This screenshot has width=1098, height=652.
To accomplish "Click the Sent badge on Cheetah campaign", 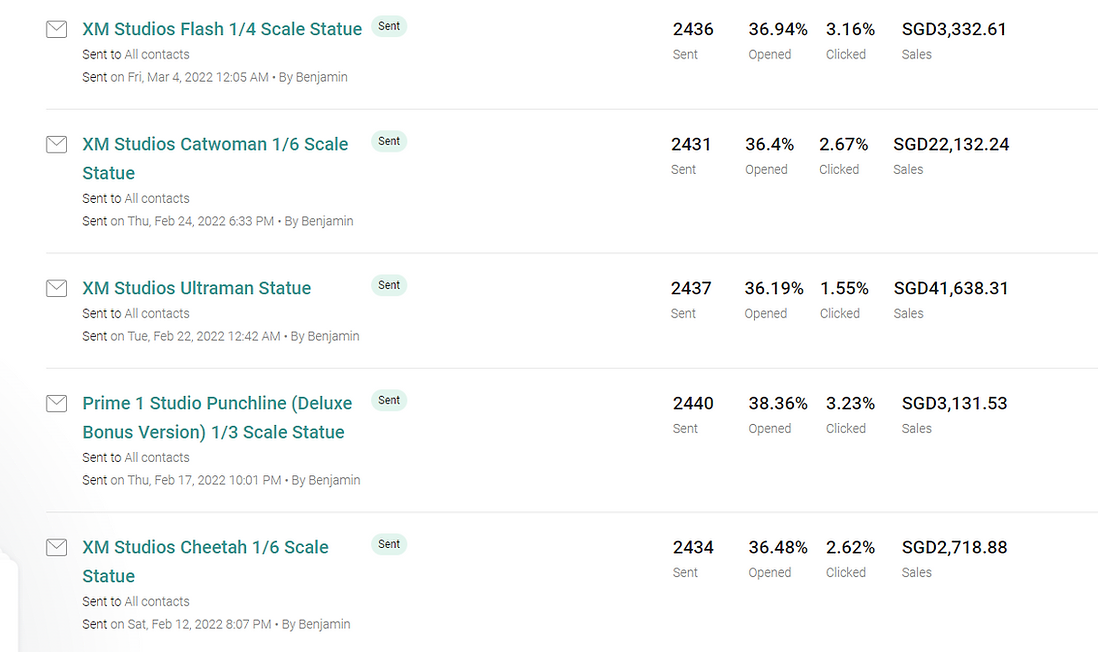I will pyautogui.click(x=389, y=545).
